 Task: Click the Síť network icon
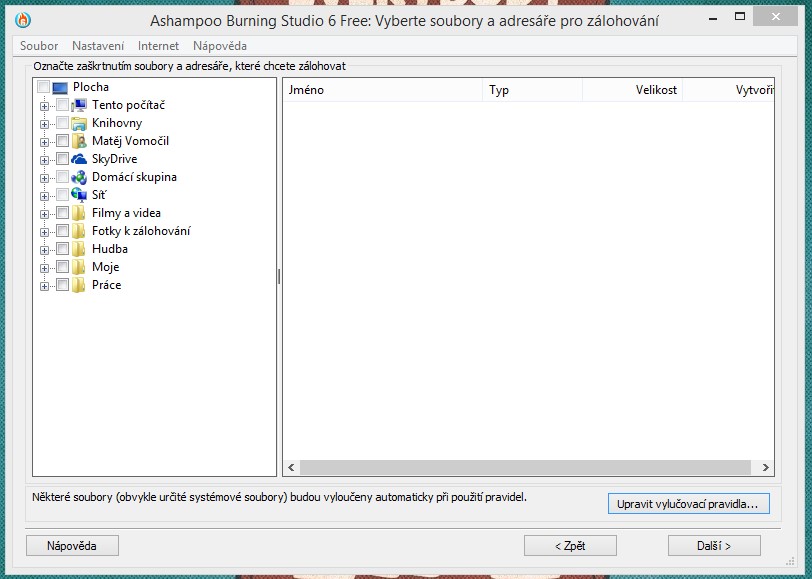click(x=79, y=195)
